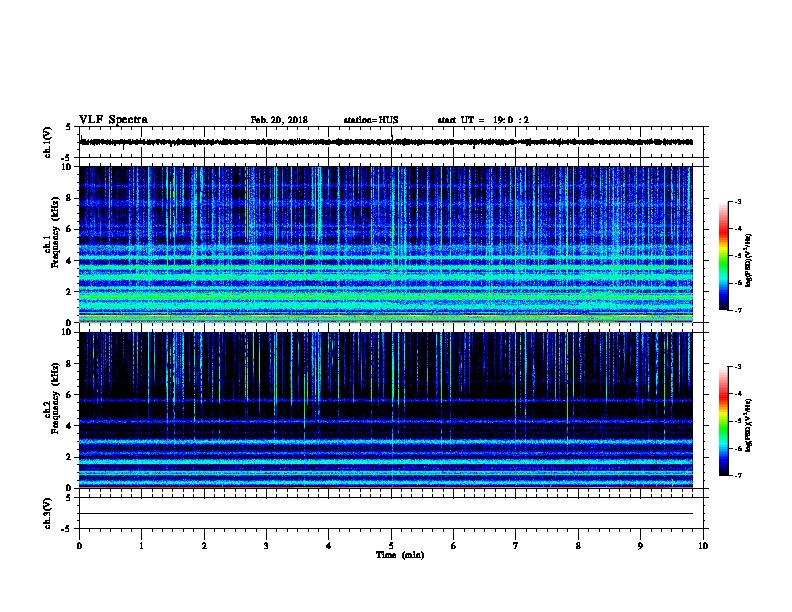Click '-7' on ch.1 colorbar scale
The height and width of the screenshot is (612, 792).
(x=737, y=310)
